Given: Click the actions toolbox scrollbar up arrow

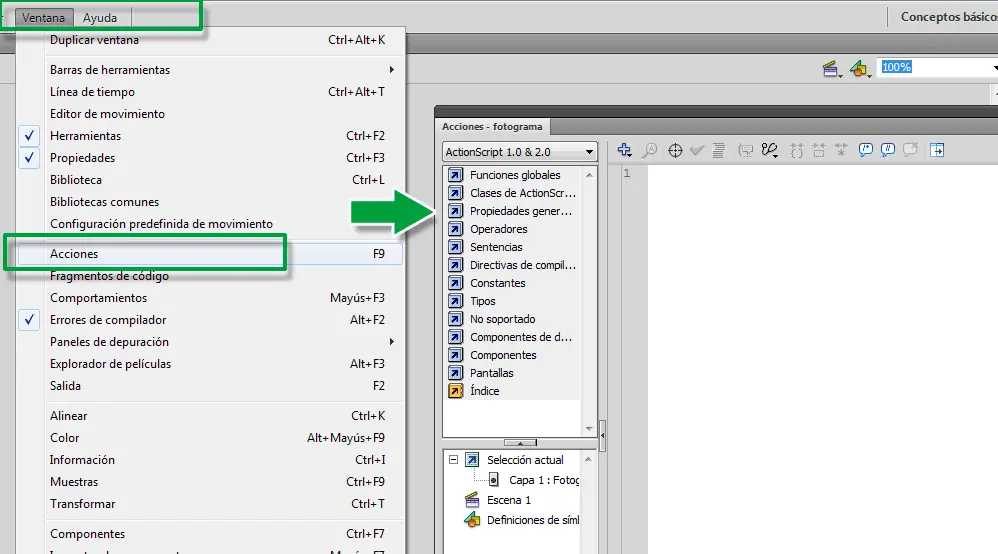Looking at the screenshot, I should (x=589, y=174).
